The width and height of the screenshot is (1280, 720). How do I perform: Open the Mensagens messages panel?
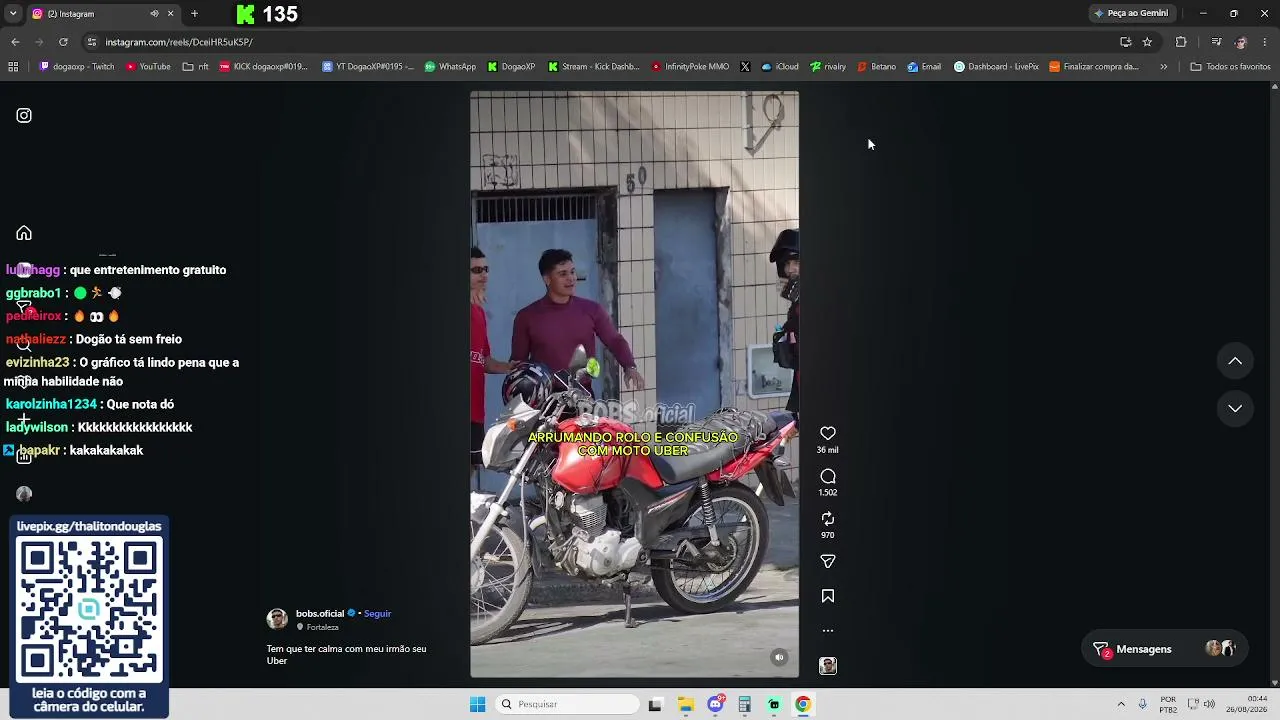[x=1164, y=649]
